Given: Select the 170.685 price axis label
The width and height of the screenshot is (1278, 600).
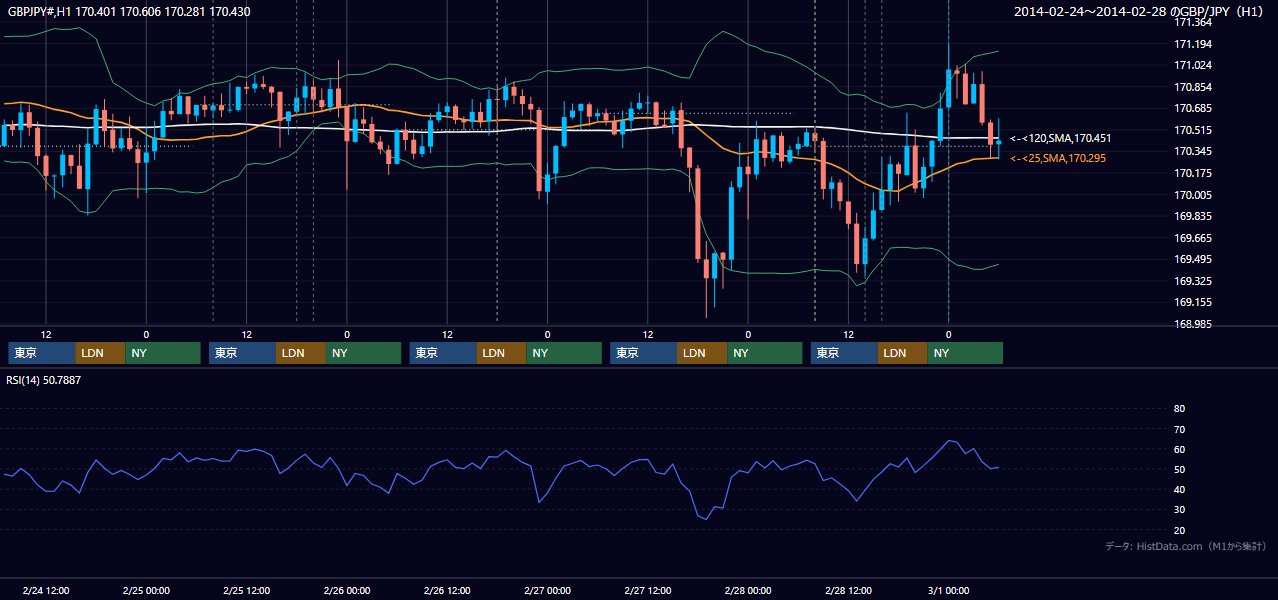Looking at the screenshot, I should click(1193, 108).
